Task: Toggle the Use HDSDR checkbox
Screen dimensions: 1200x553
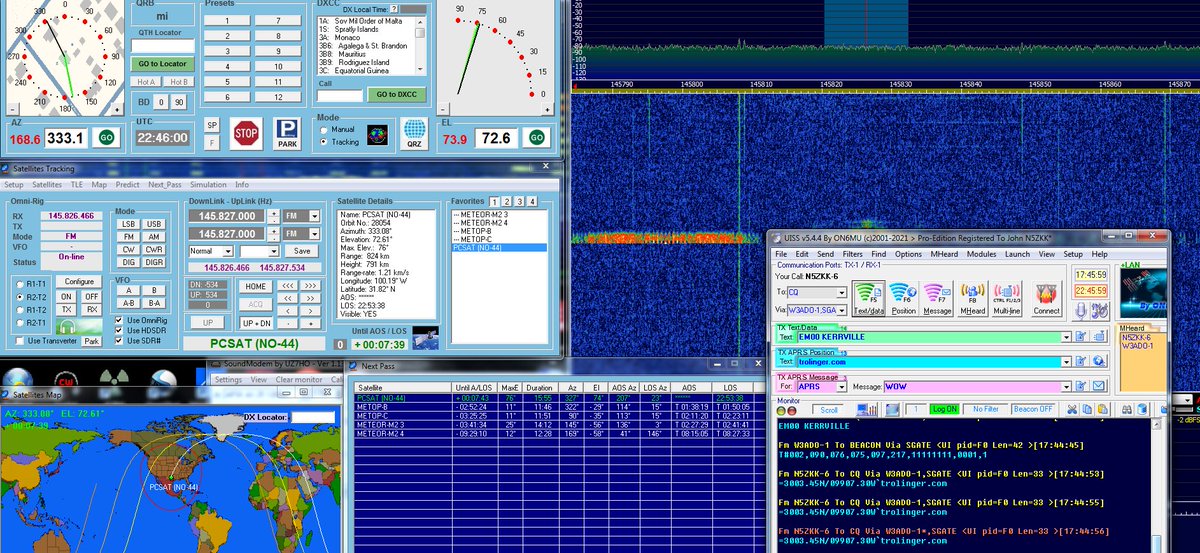Action: coord(119,330)
